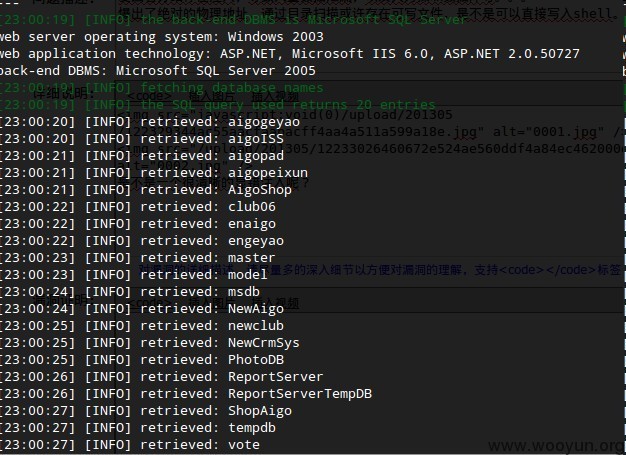Select database name AigoShop

click(x=260, y=190)
